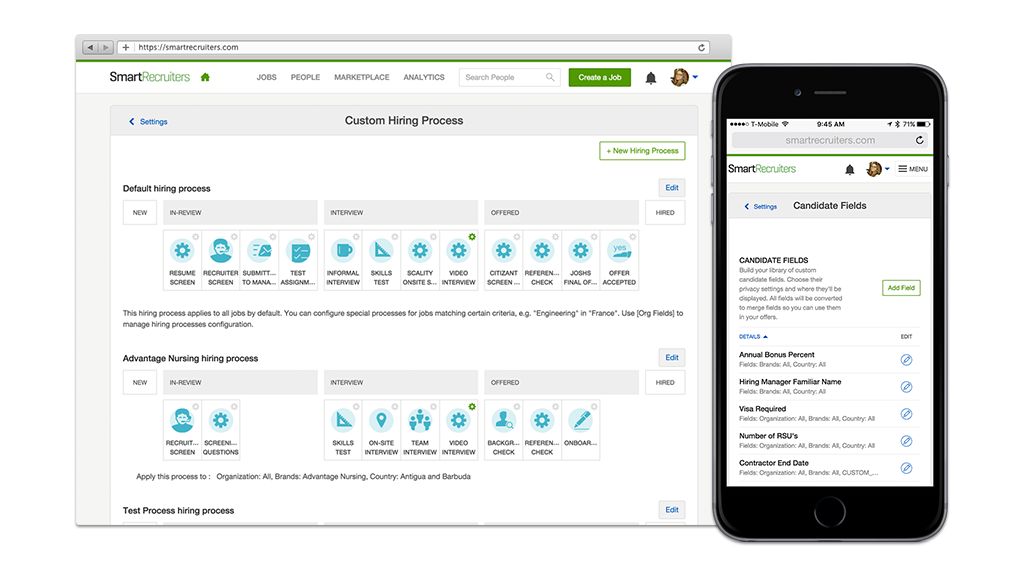This screenshot has height=577, width=1024.
Task: Edit the Visa Required field
Action: [x=906, y=414]
